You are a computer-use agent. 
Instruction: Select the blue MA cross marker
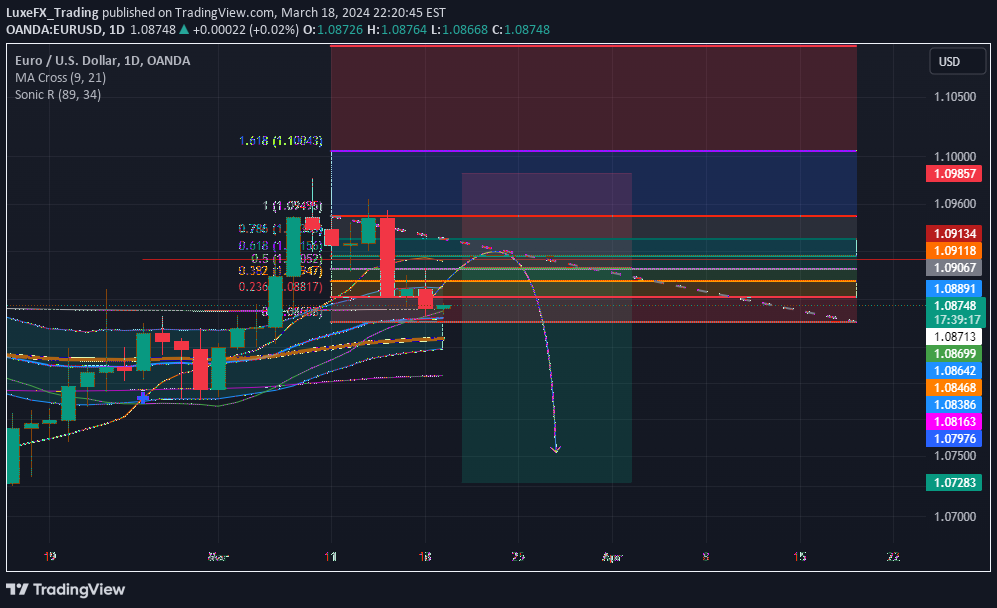[x=143, y=398]
